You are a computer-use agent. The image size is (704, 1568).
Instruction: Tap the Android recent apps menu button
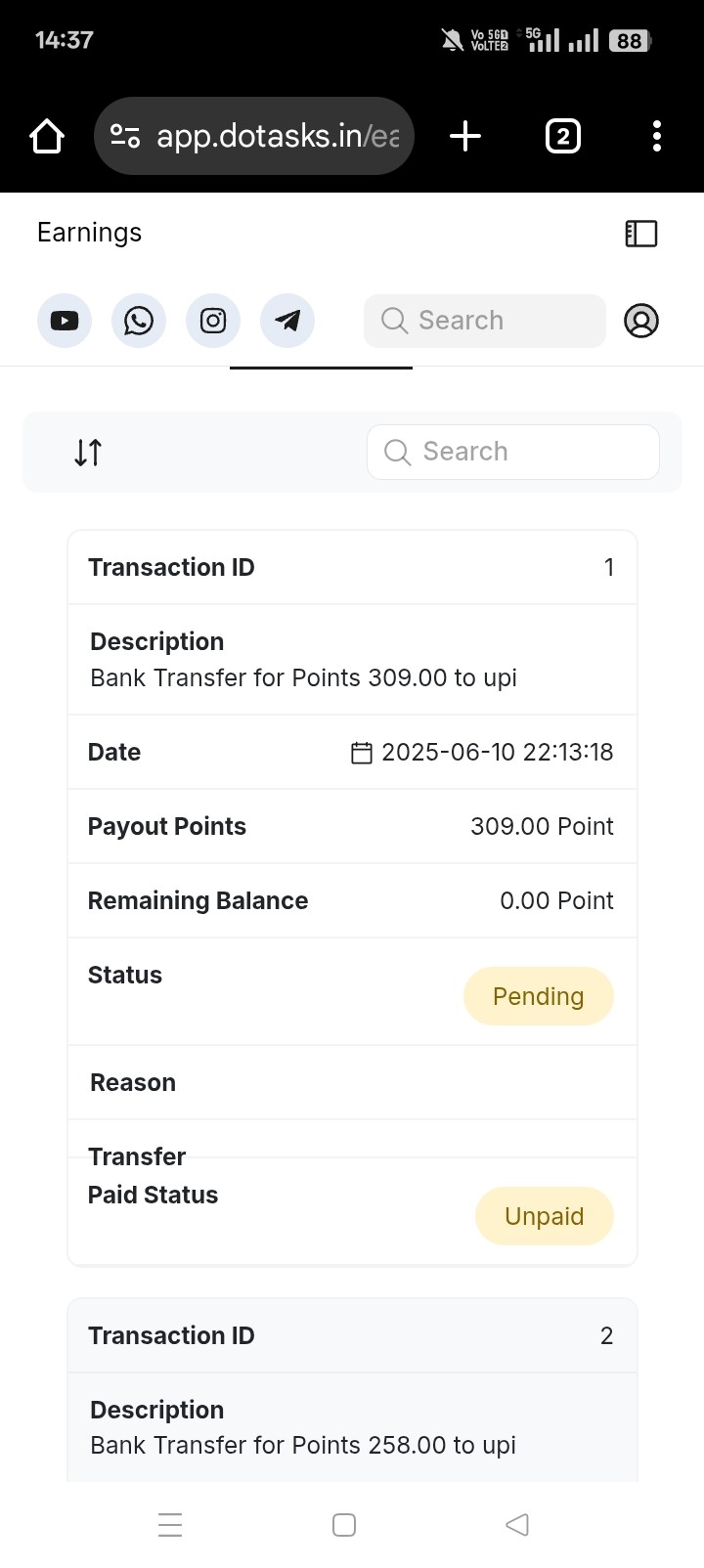(x=170, y=1524)
